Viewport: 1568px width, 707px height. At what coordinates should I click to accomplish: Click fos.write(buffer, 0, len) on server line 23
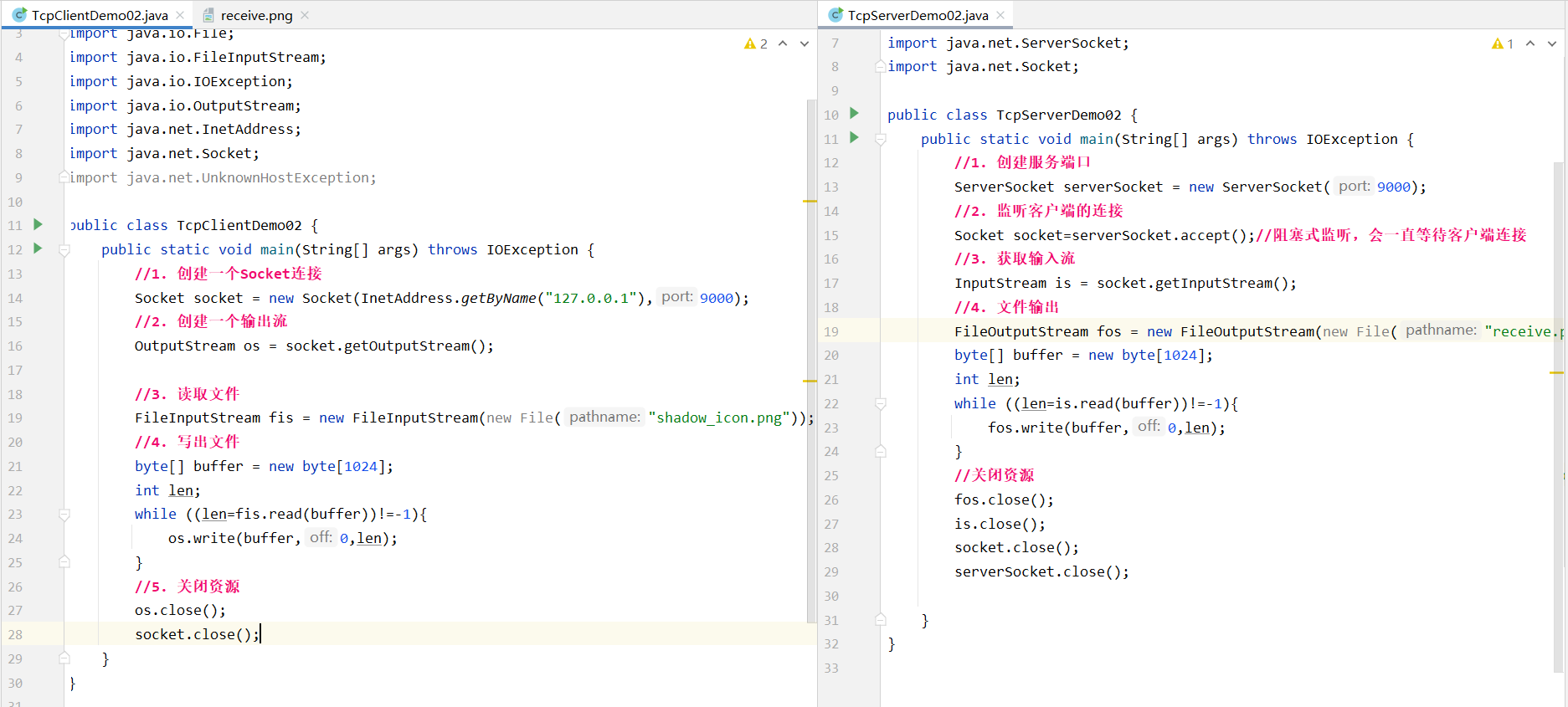1107,428
